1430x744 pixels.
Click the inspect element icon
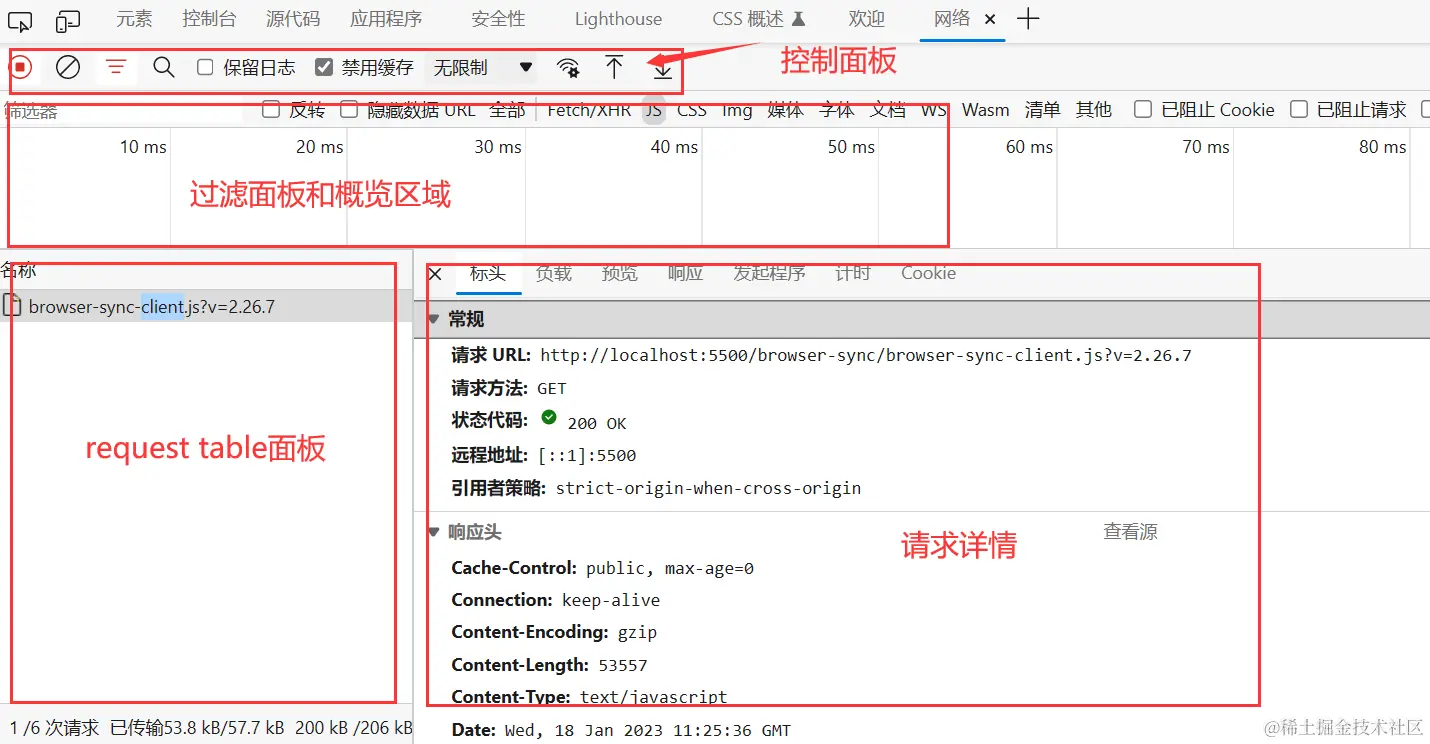click(20, 20)
